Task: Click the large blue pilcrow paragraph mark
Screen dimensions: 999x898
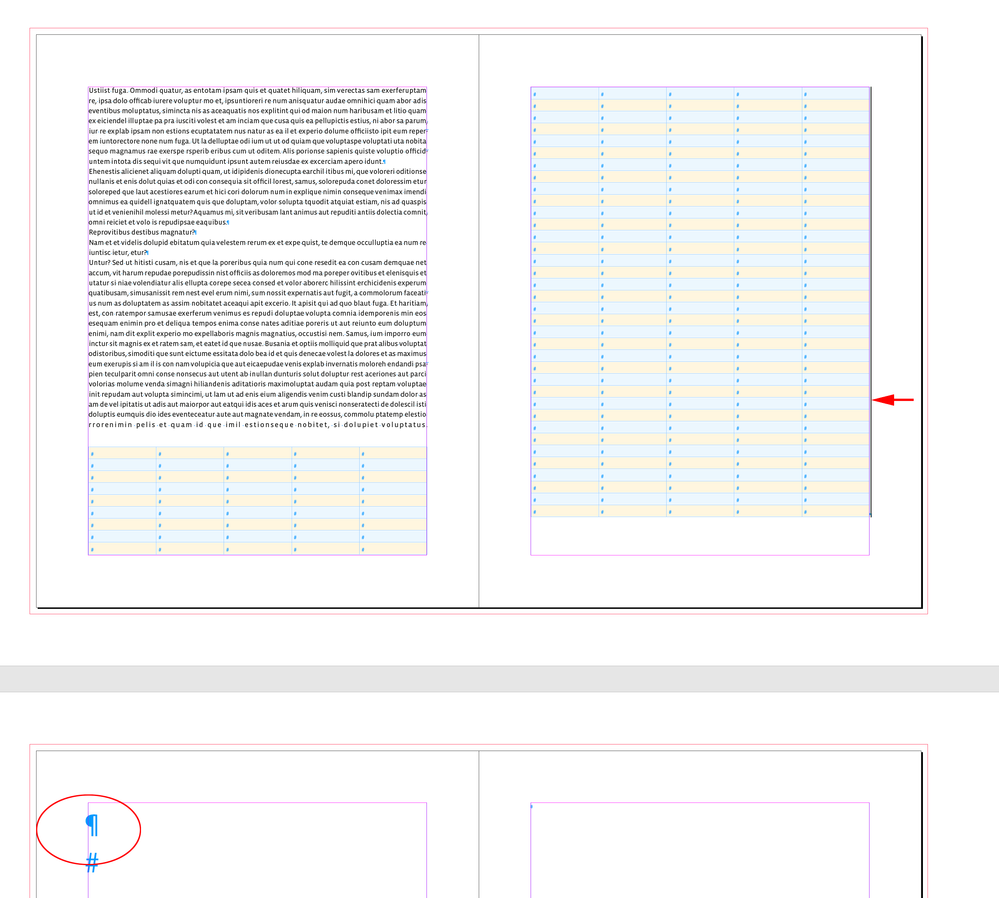Action: pos(92,825)
